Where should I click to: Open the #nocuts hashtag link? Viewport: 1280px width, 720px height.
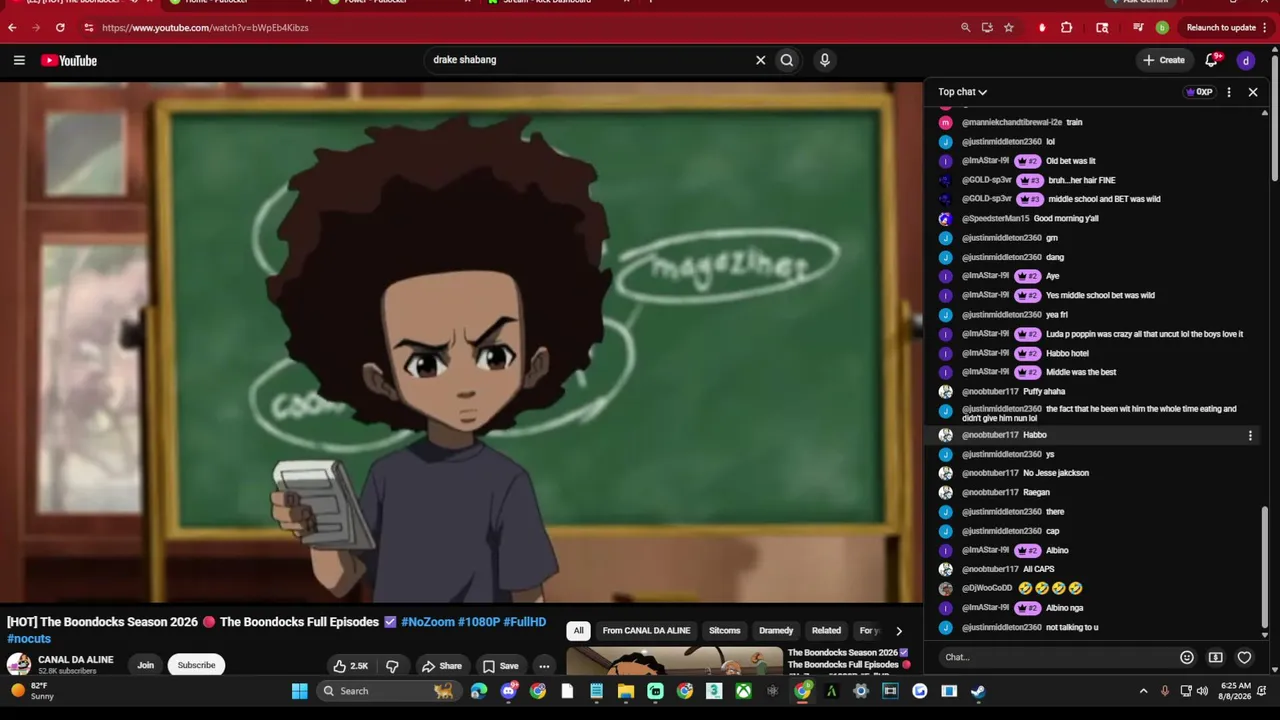[29, 639]
